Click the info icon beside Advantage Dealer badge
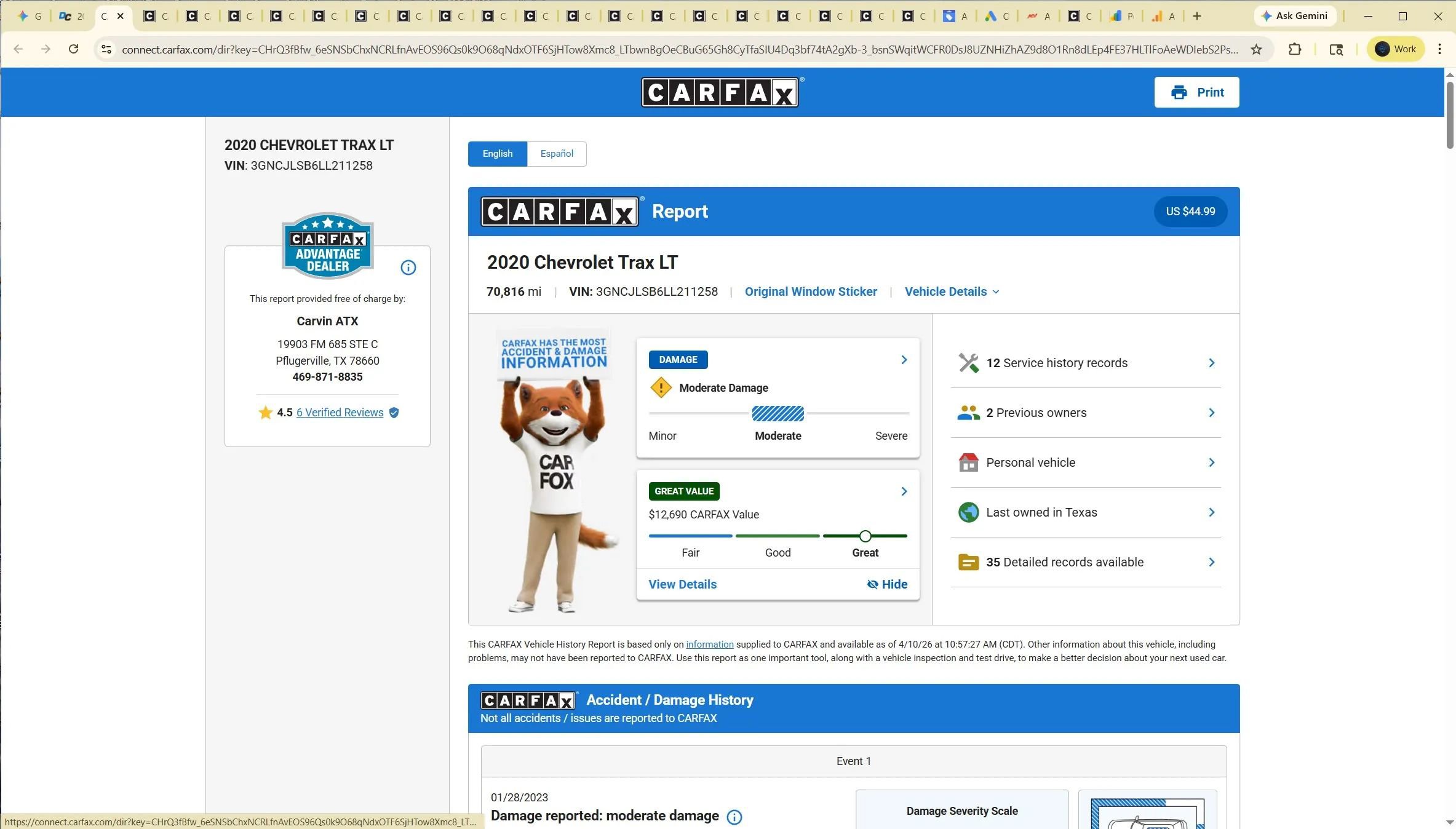 pyautogui.click(x=408, y=268)
